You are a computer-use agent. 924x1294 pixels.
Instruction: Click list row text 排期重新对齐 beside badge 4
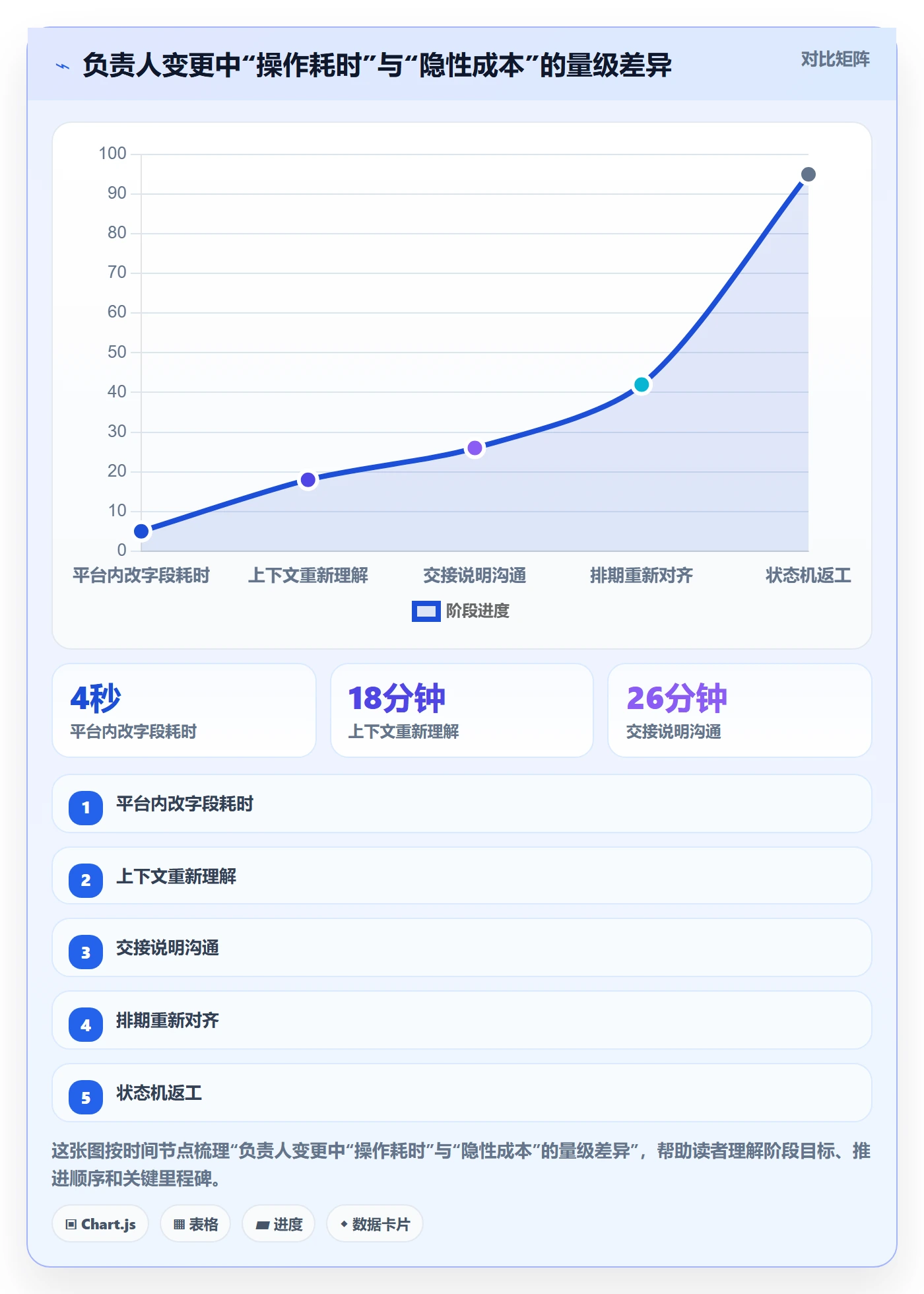[168, 1021]
